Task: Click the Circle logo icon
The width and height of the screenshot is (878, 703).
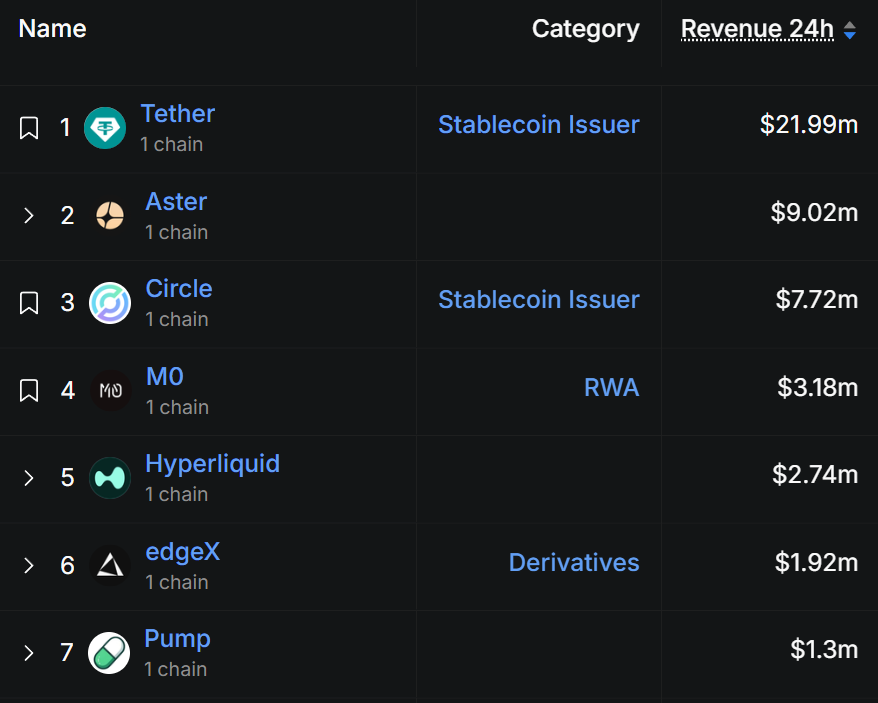Action: [110, 303]
